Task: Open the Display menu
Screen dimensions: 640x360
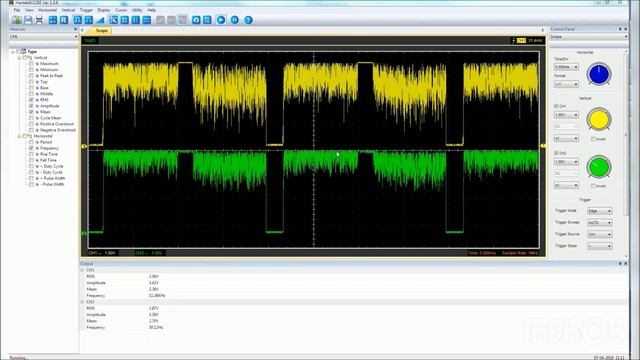Action: [104, 10]
